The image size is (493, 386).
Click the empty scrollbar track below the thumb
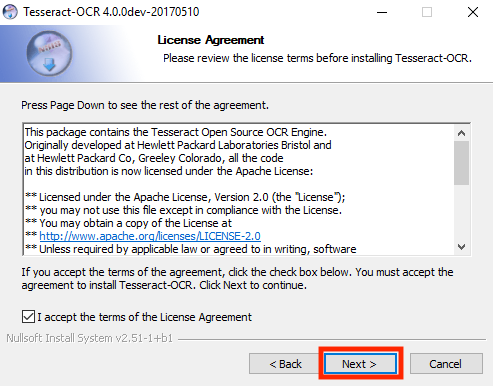461,212
